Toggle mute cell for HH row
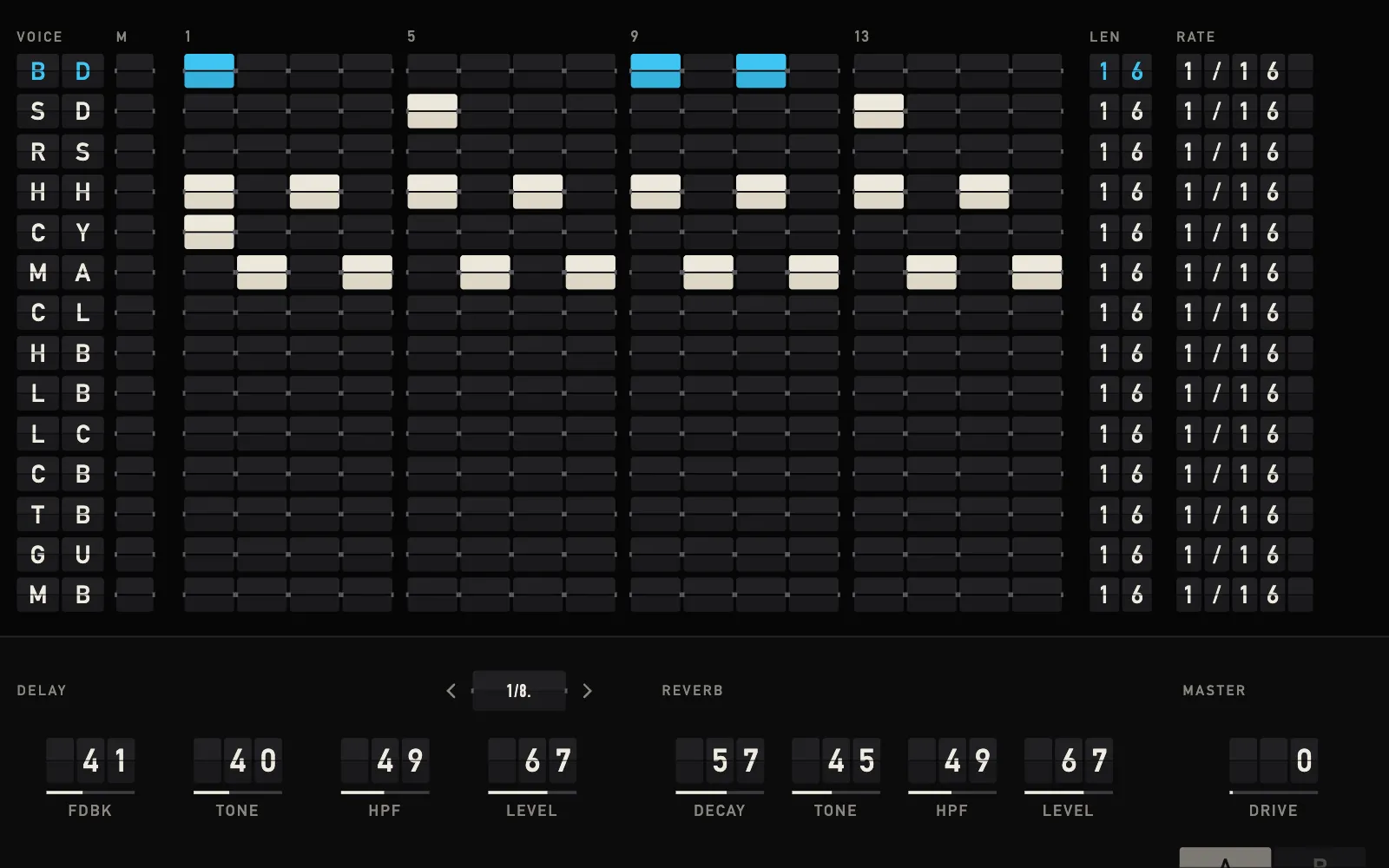Screen dimensions: 1389x868 click(135, 192)
